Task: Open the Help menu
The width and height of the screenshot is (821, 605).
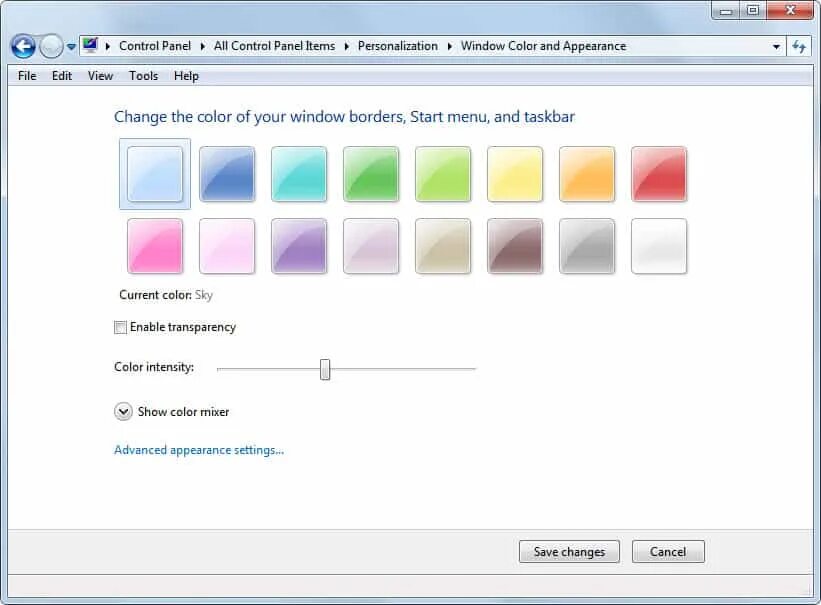Action: click(x=186, y=76)
